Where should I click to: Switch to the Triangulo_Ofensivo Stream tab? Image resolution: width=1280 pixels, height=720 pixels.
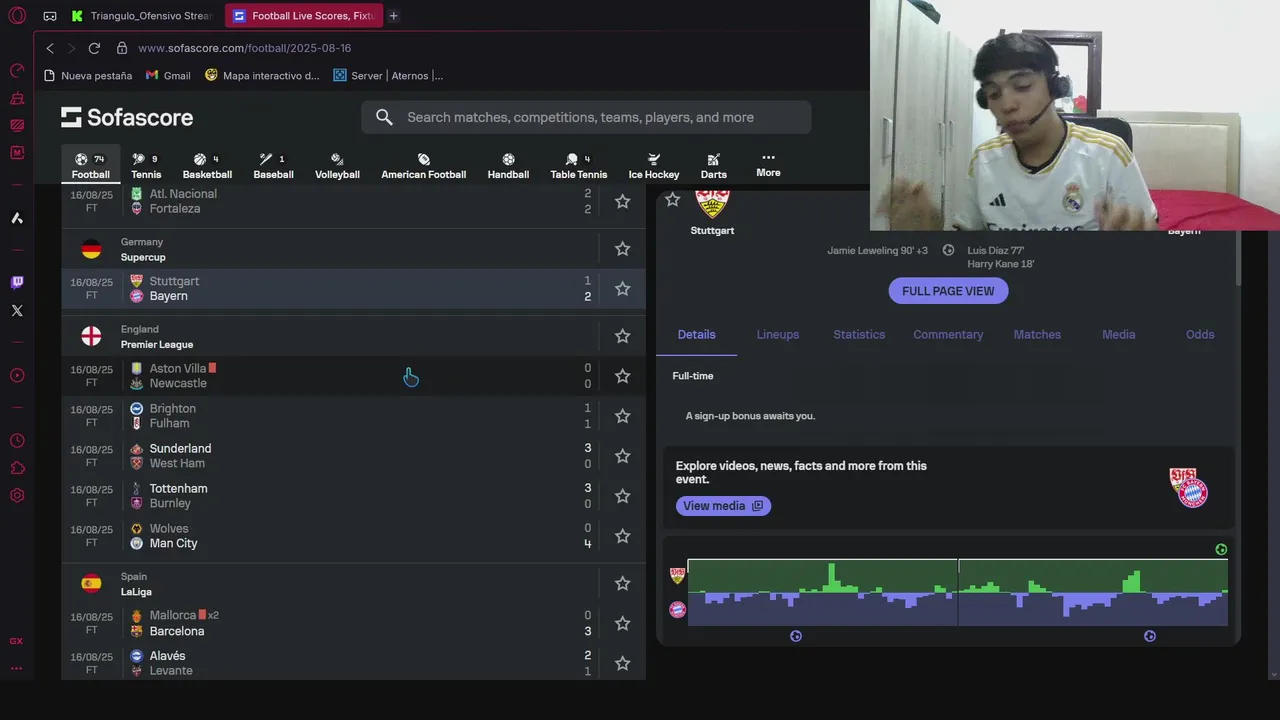tap(142, 16)
